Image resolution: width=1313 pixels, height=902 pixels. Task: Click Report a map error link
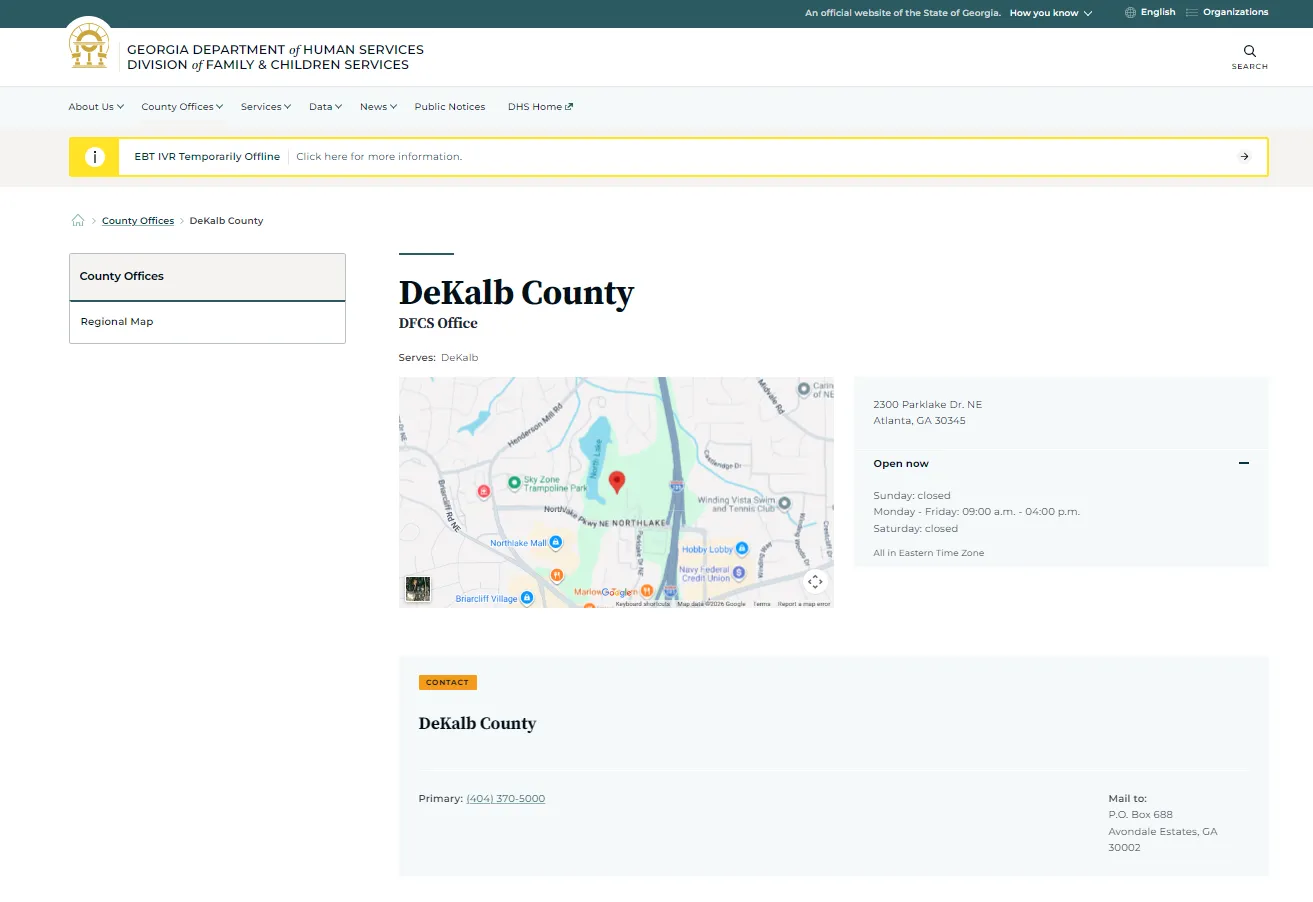click(x=804, y=604)
